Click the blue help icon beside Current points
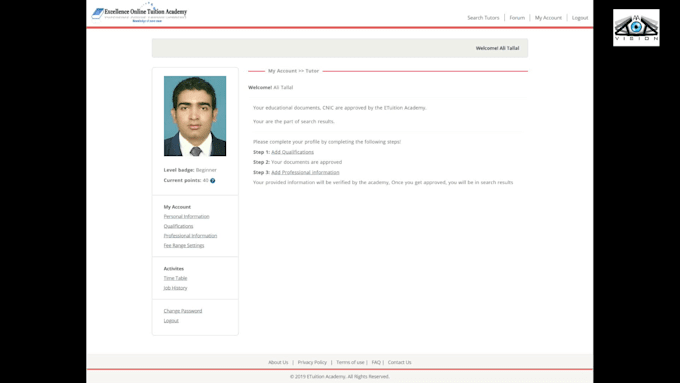Screen dimensions: 680x383 (x=212, y=180)
